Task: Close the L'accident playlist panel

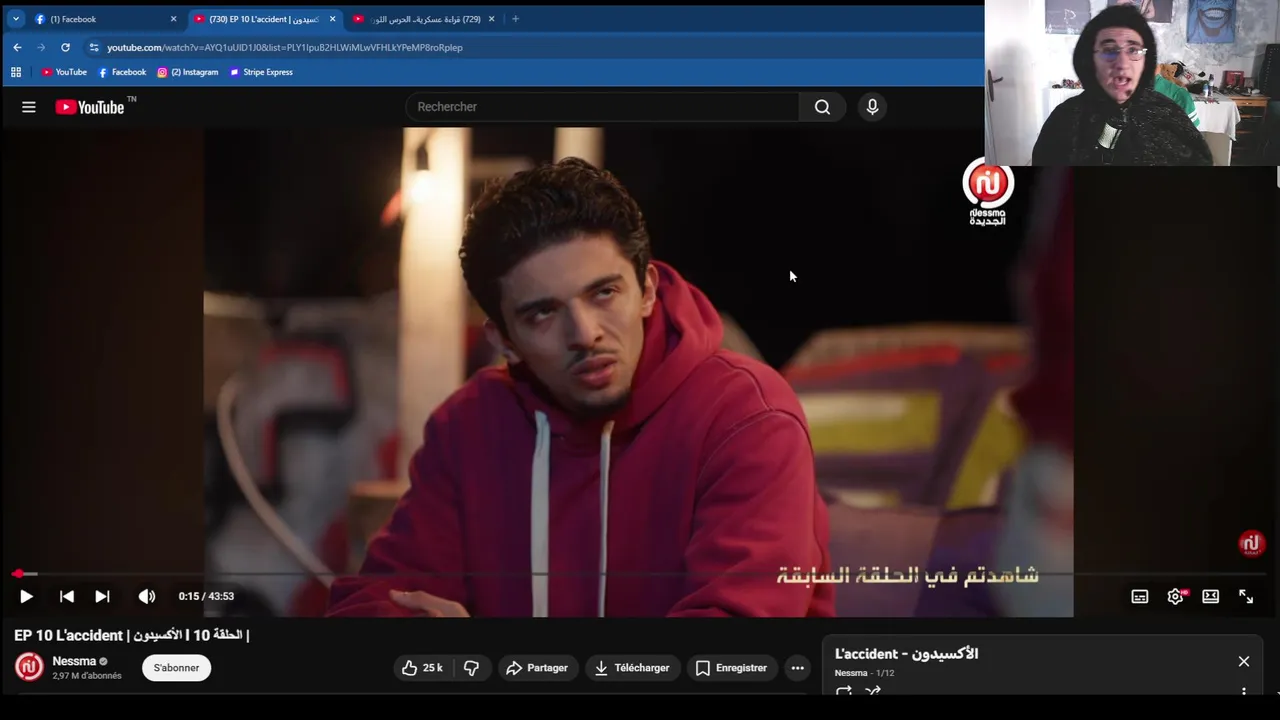Action: pyautogui.click(x=1244, y=661)
